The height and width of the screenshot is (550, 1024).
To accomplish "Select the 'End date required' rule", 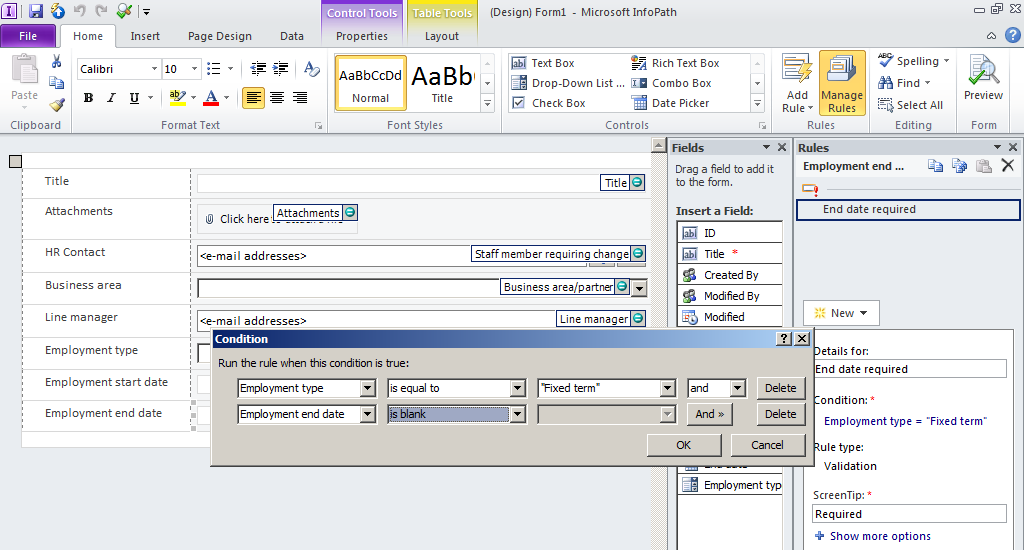I will 908,210.
